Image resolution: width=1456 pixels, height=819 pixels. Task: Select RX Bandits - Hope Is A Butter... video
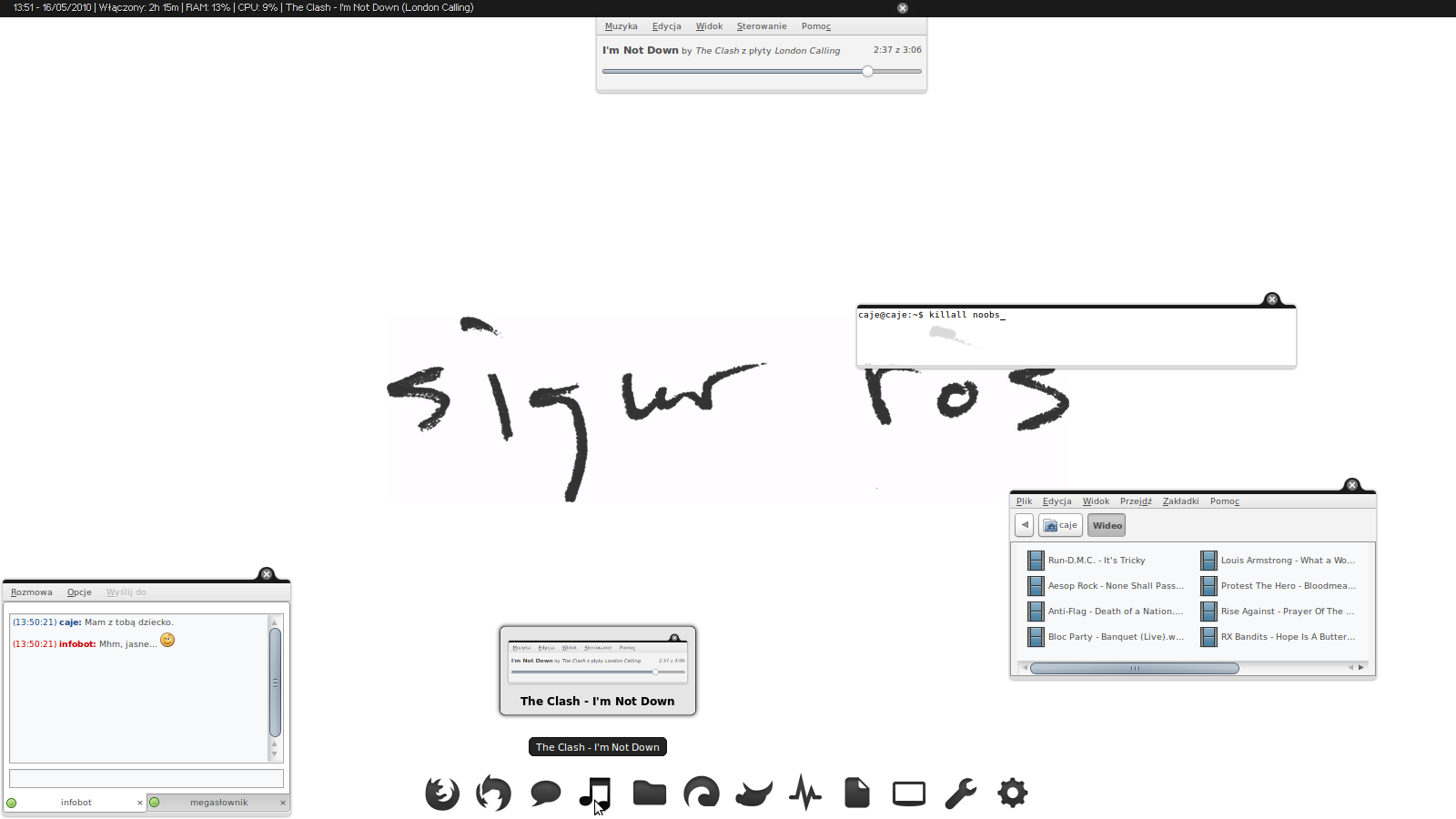[1278, 637]
